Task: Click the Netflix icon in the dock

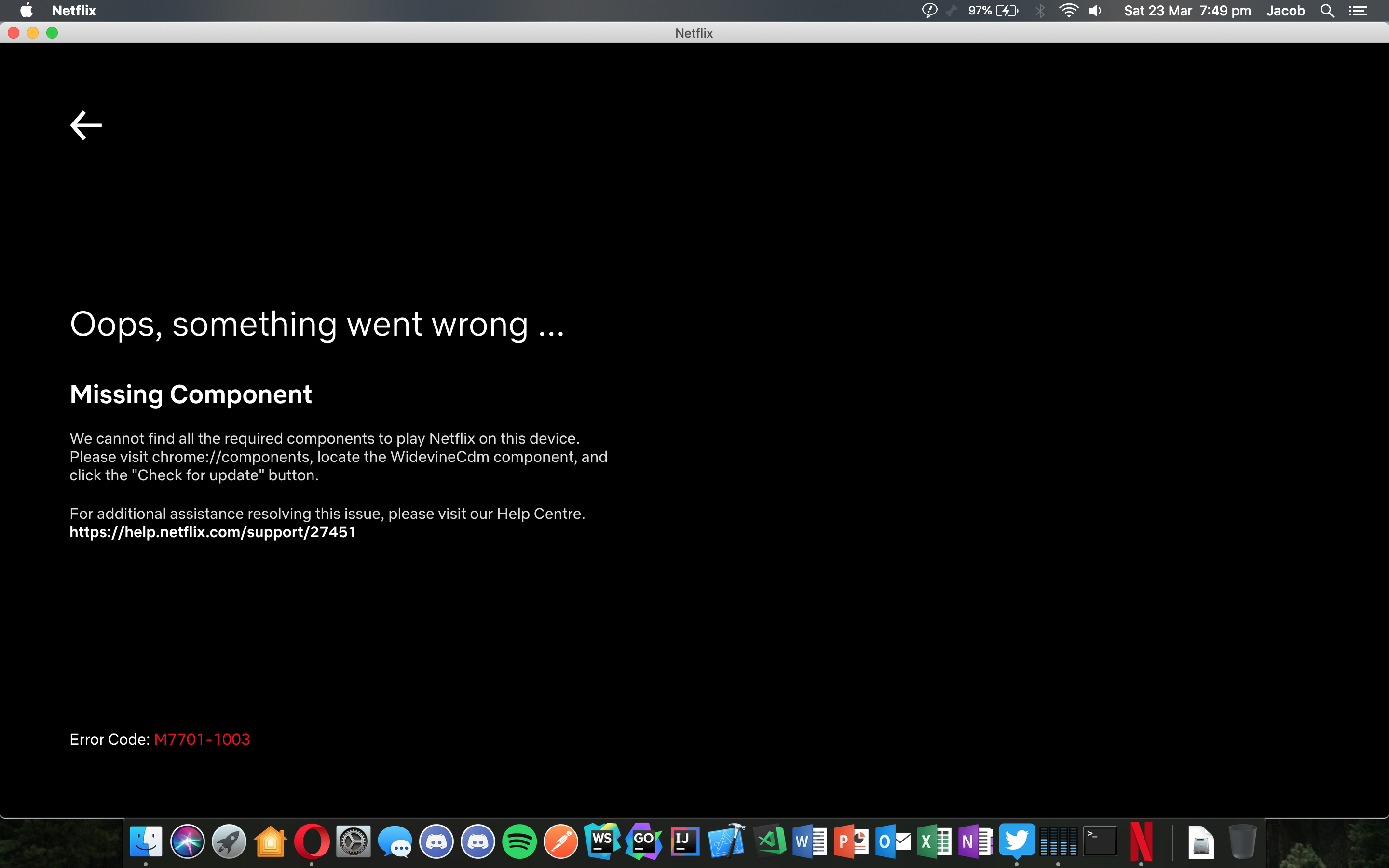Action: click(x=1141, y=841)
